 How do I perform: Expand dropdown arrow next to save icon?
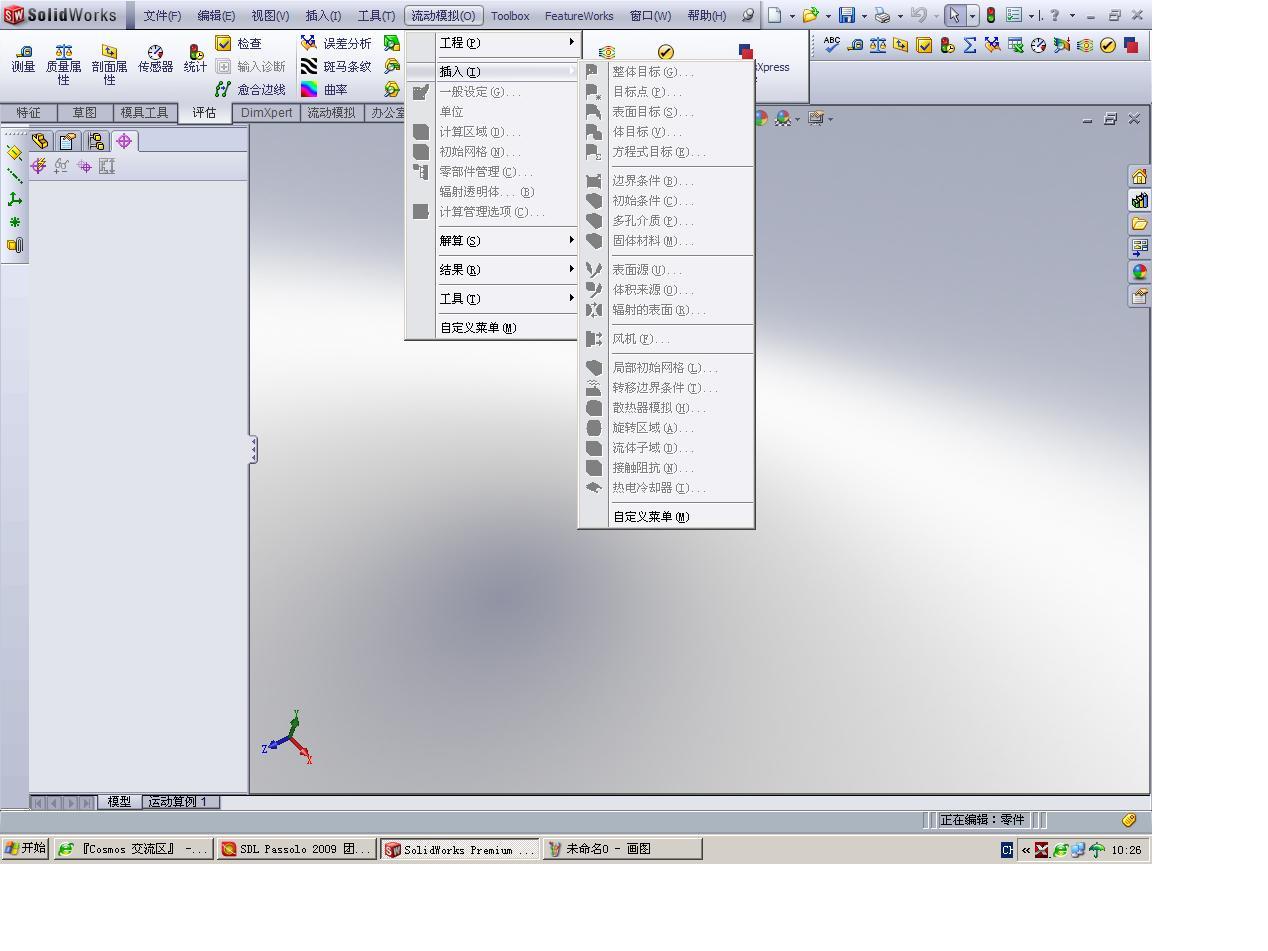point(864,16)
